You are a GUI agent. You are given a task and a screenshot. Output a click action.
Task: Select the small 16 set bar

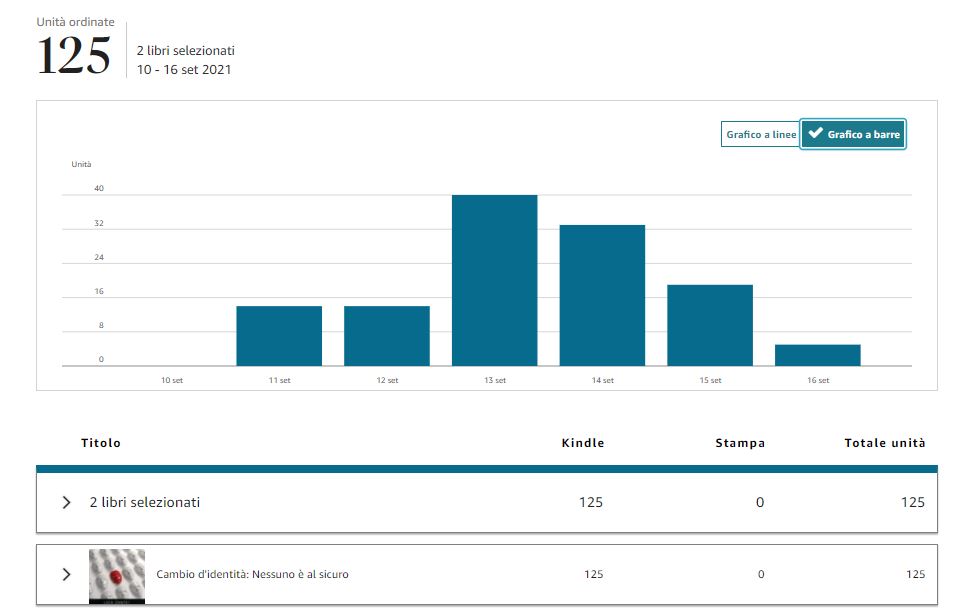817,355
